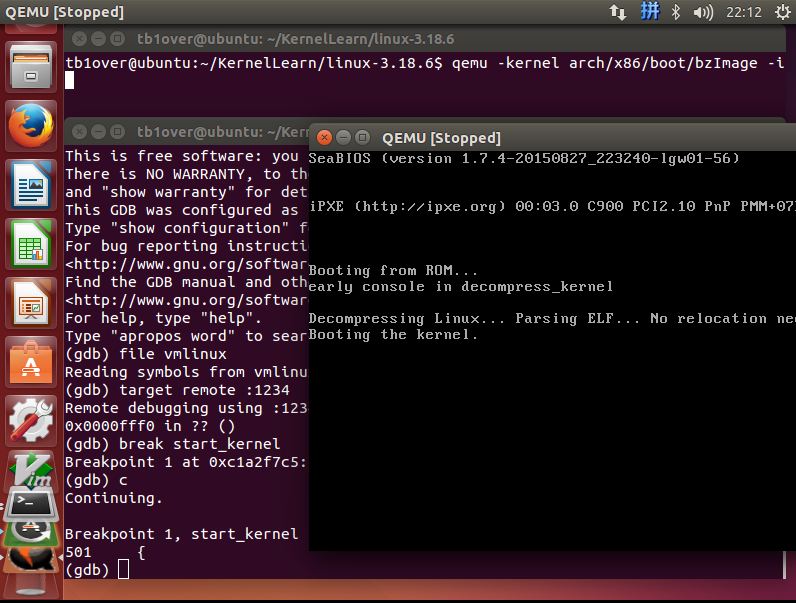796x603 pixels.
Task: Open the Pinyin input method menu
Action: (649, 12)
